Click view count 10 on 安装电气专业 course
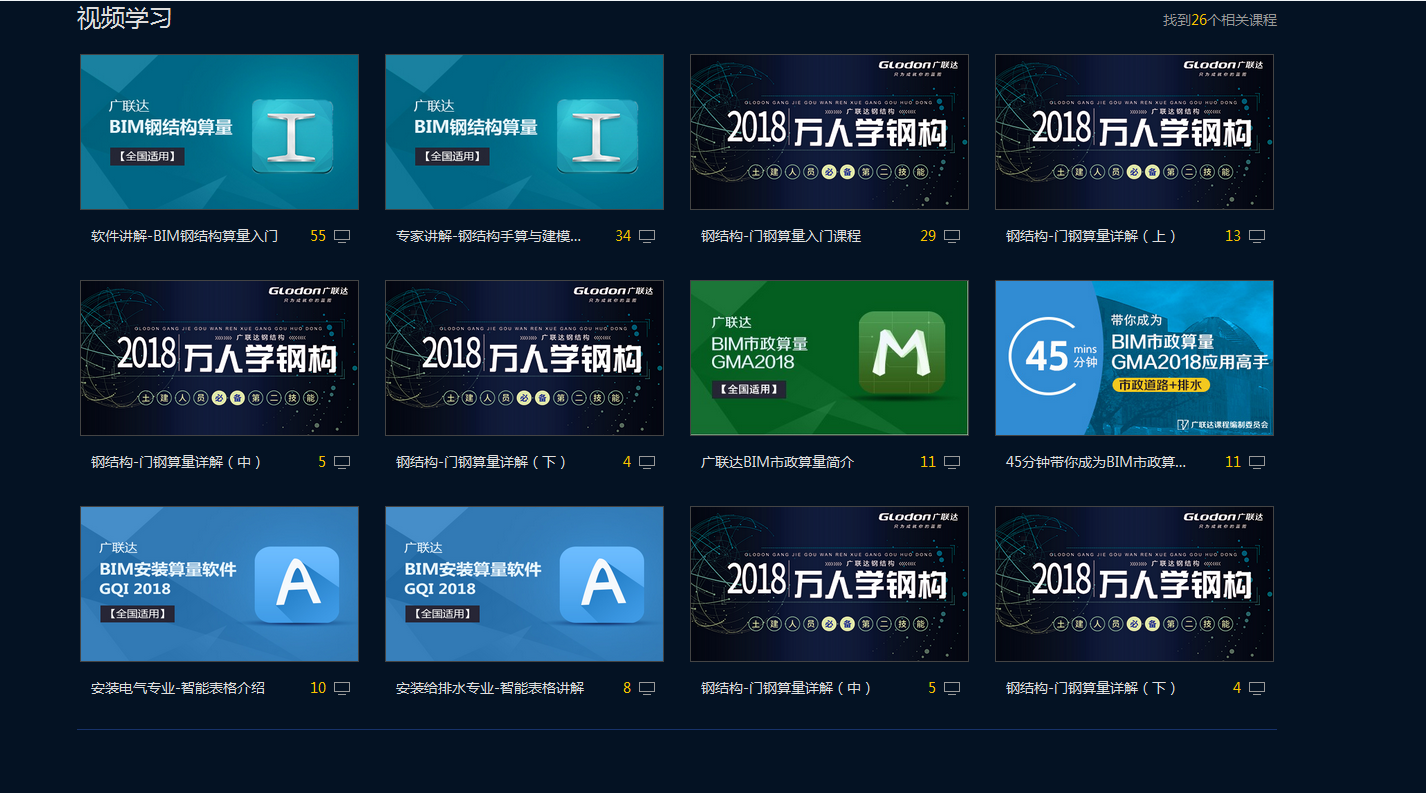The width and height of the screenshot is (1426, 793). click(318, 688)
